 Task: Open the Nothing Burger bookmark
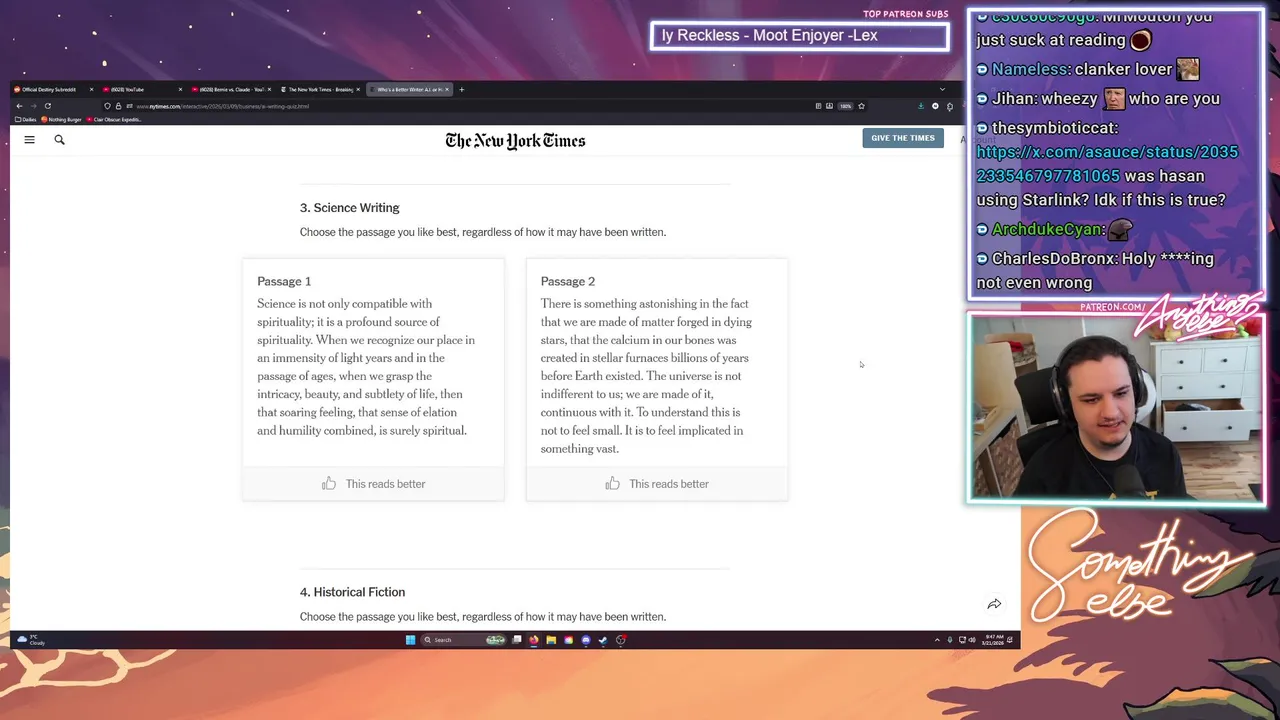tap(62, 119)
